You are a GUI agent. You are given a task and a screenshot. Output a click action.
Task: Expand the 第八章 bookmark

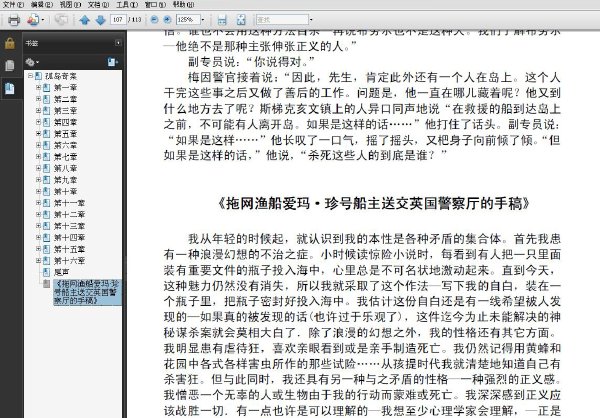tap(38, 168)
